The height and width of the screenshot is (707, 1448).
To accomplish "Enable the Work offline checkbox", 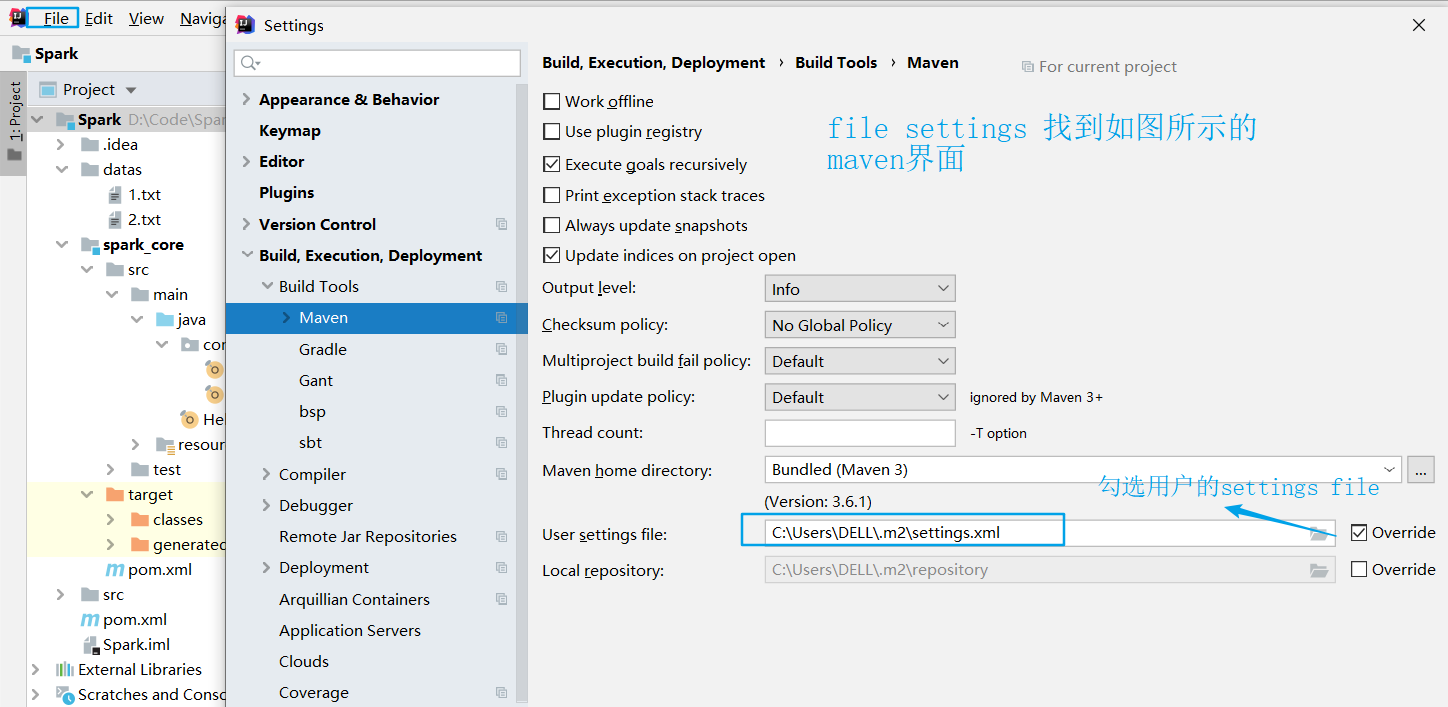I will pos(551,101).
